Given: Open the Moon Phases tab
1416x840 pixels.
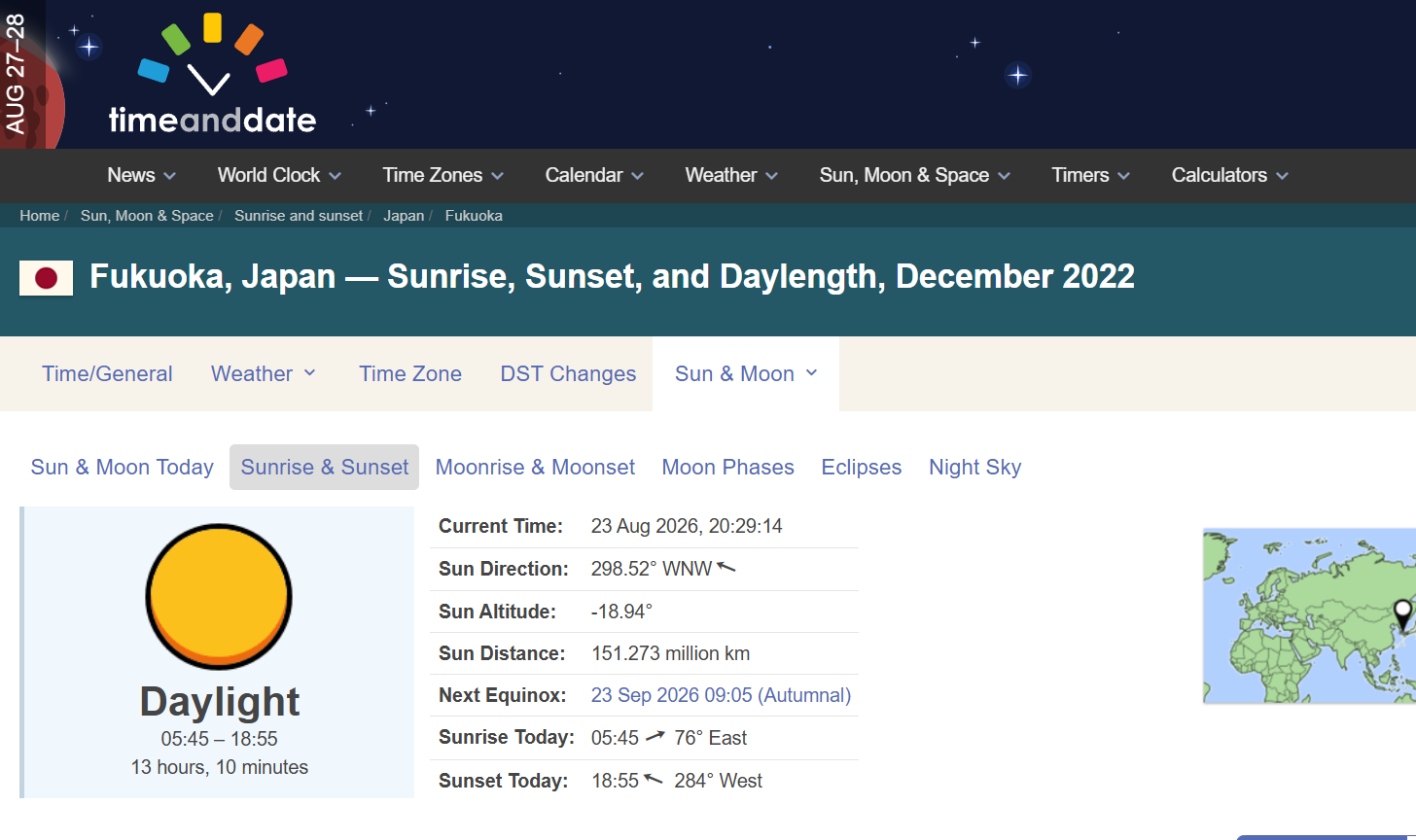Looking at the screenshot, I should coord(727,467).
